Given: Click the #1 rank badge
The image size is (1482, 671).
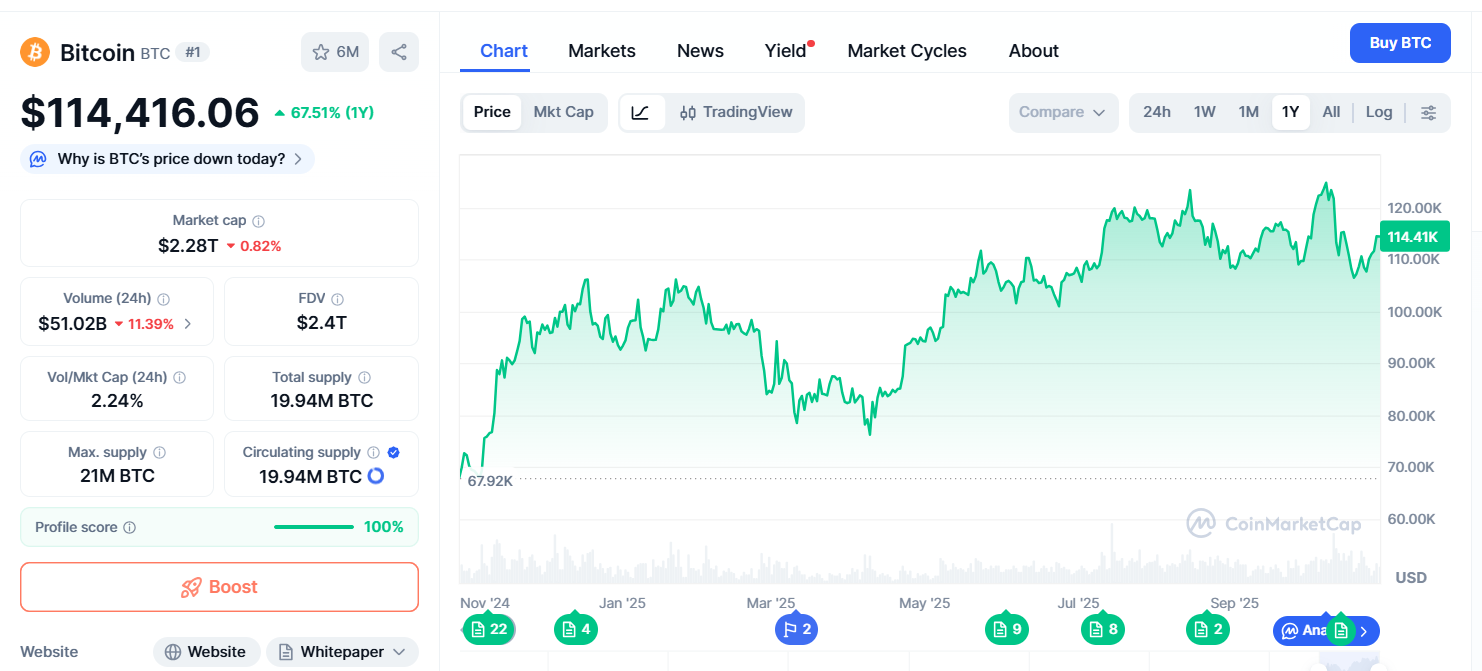Looking at the screenshot, I should click(193, 53).
